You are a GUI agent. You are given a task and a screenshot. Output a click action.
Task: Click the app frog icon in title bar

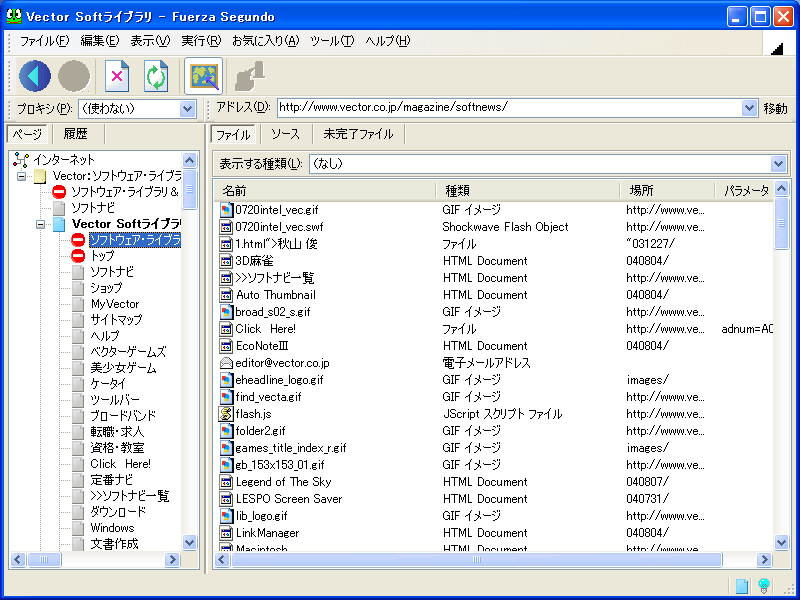[14, 16]
